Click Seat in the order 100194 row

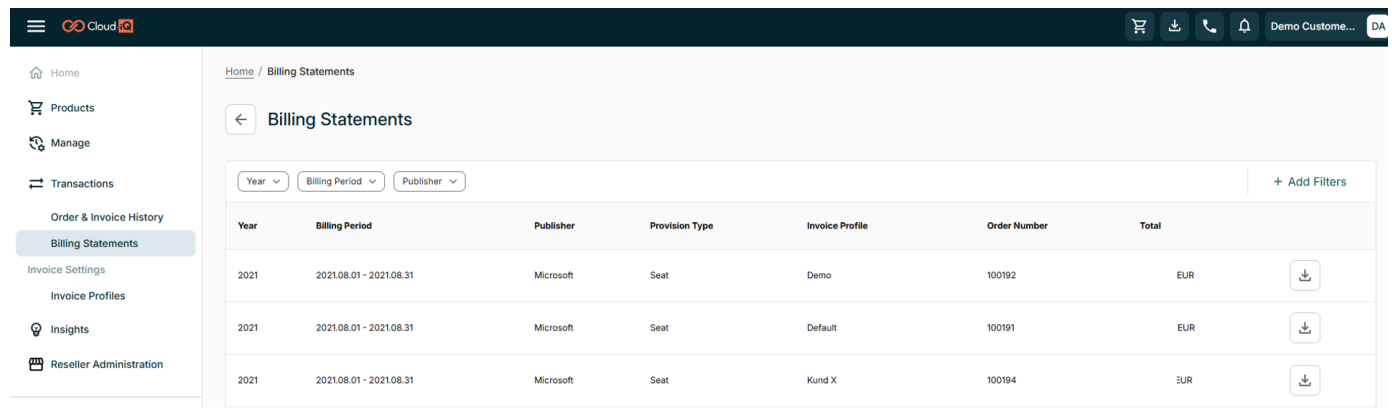pyautogui.click(x=659, y=380)
